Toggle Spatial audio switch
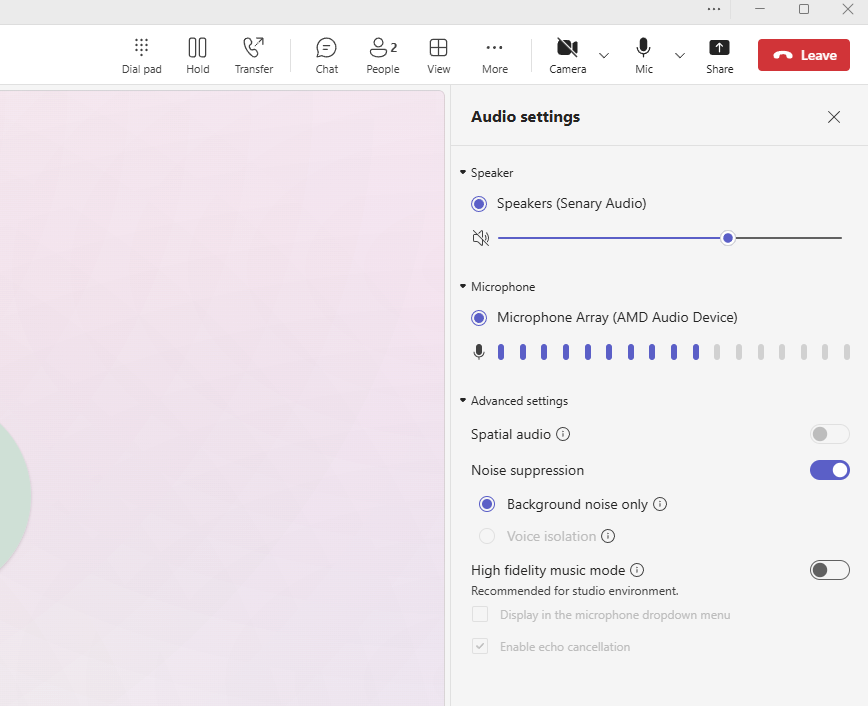868x706 pixels. coord(829,434)
